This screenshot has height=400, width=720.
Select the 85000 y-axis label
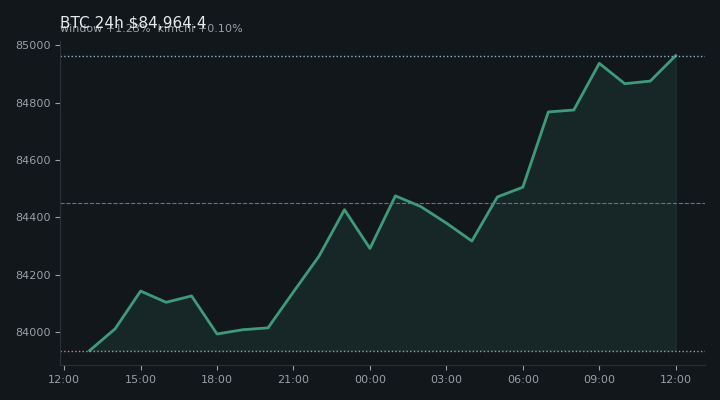(33, 45)
